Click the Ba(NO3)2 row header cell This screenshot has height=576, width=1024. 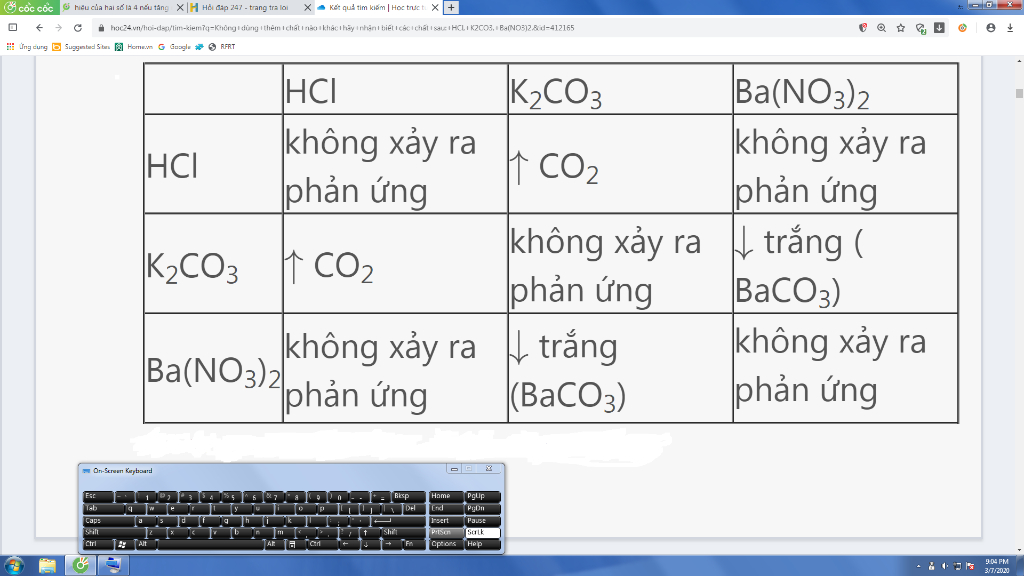tap(214, 368)
